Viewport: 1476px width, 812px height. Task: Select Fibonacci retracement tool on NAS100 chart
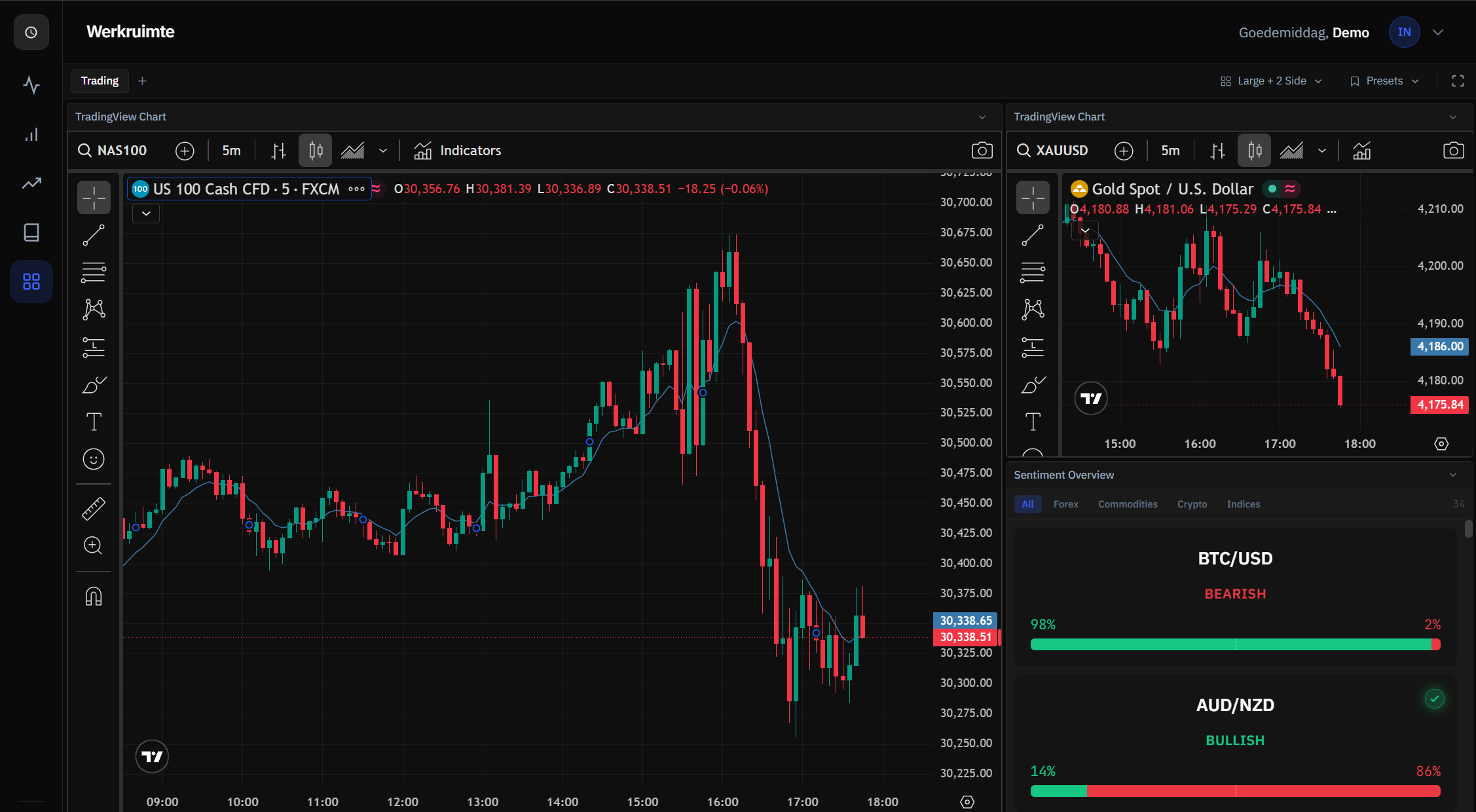click(94, 272)
